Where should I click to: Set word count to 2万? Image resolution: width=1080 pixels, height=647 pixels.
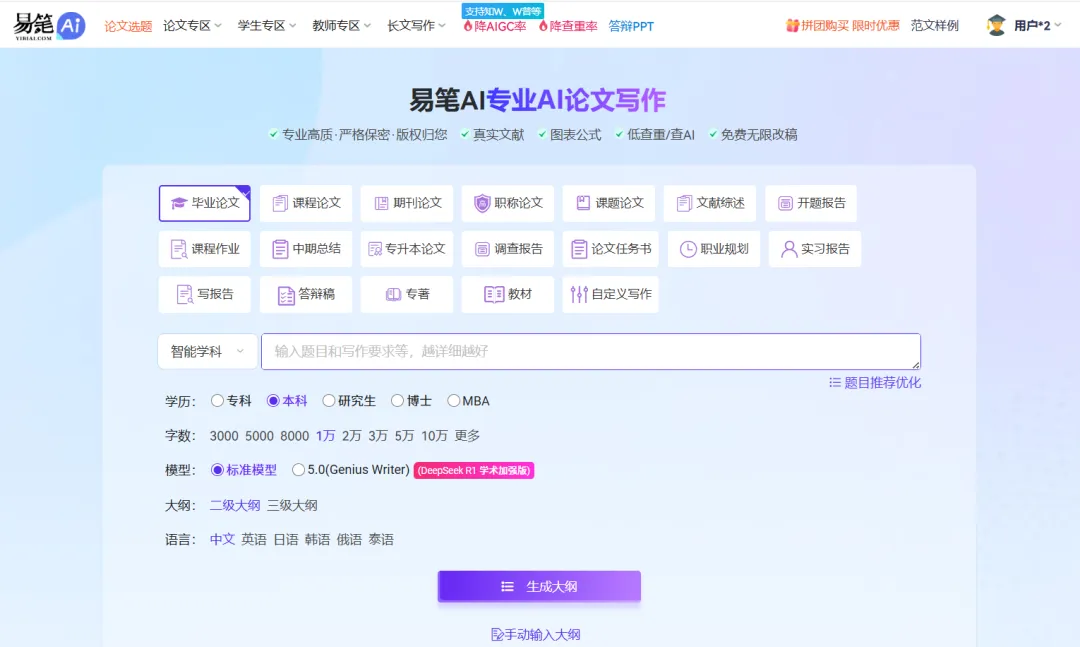pyautogui.click(x=351, y=435)
